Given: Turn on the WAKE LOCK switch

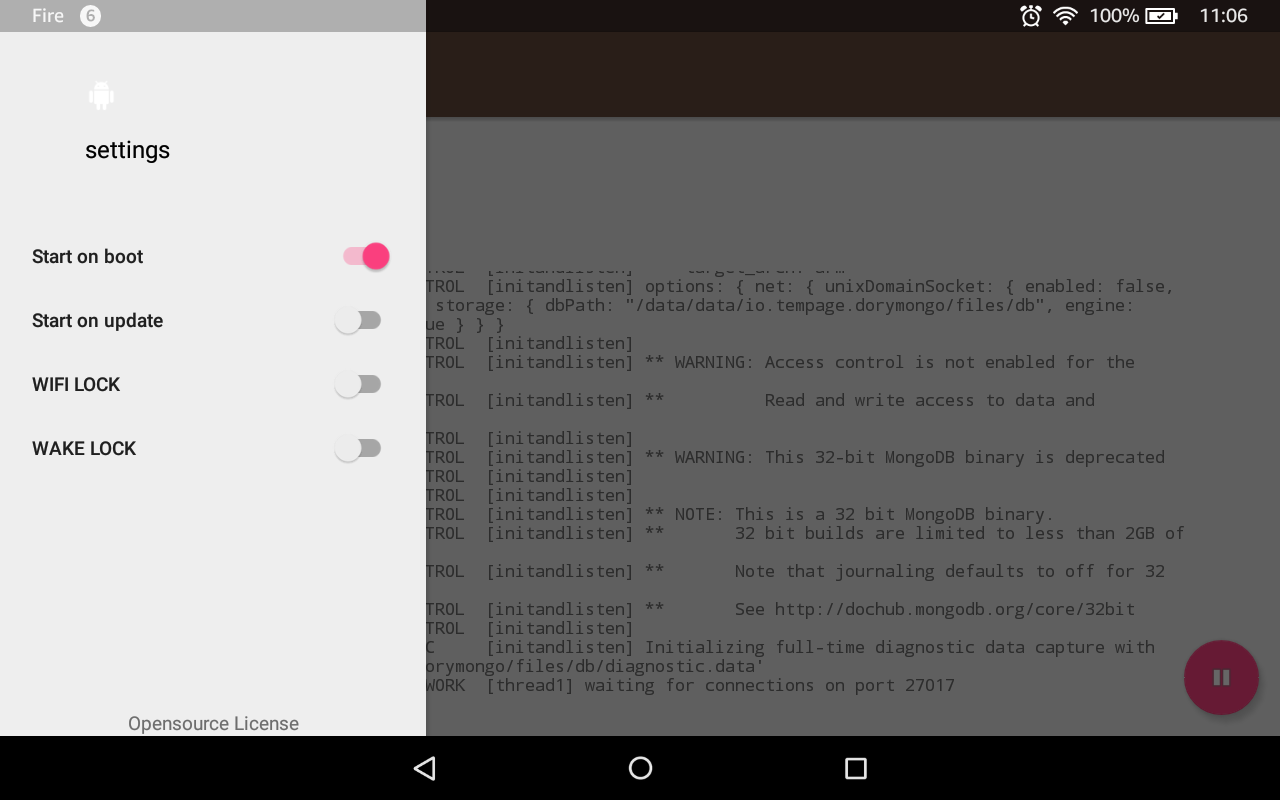Looking at the screenshot, I should pyautogui.click(x=358, y=448).
